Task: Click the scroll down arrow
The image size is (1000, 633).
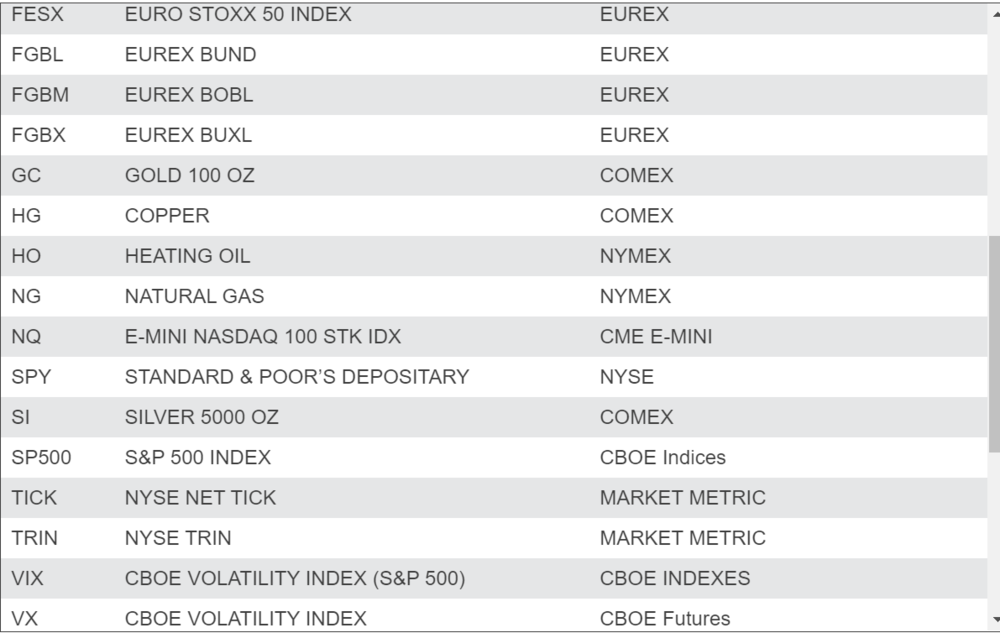Action: [994, 620]
